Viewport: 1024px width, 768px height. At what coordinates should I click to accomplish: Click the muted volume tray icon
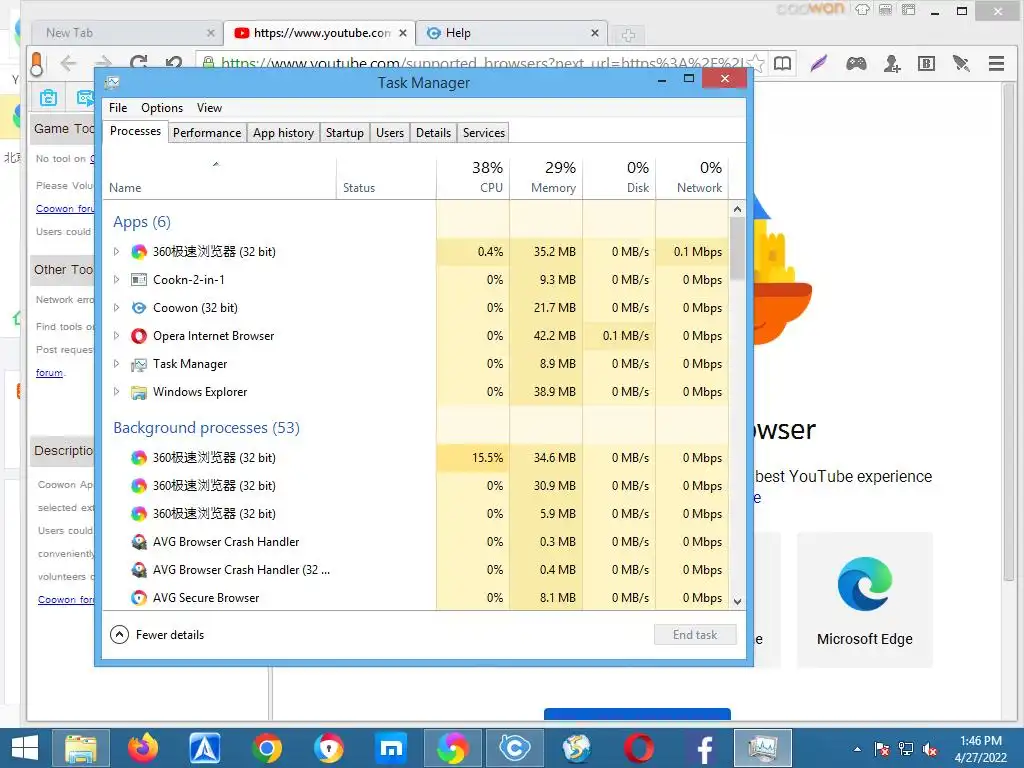click(x=930, y=748)
